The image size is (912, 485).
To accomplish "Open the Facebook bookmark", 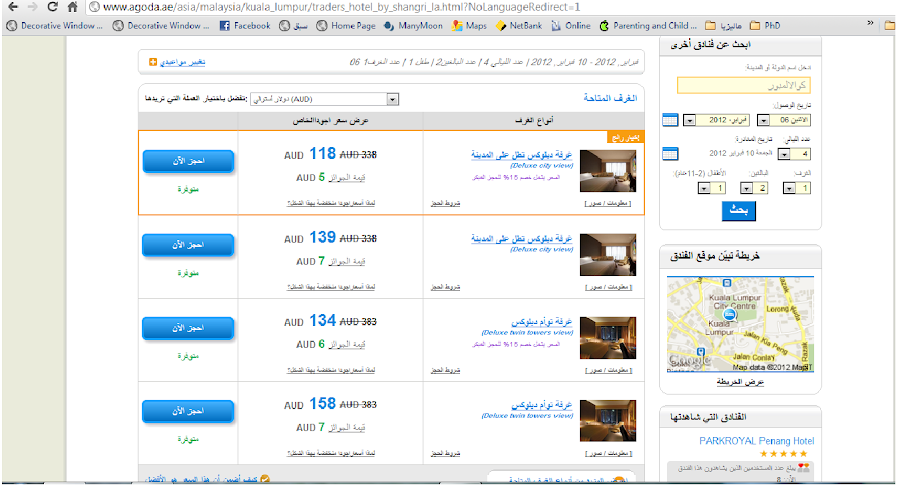I will (x=245, y=26).
